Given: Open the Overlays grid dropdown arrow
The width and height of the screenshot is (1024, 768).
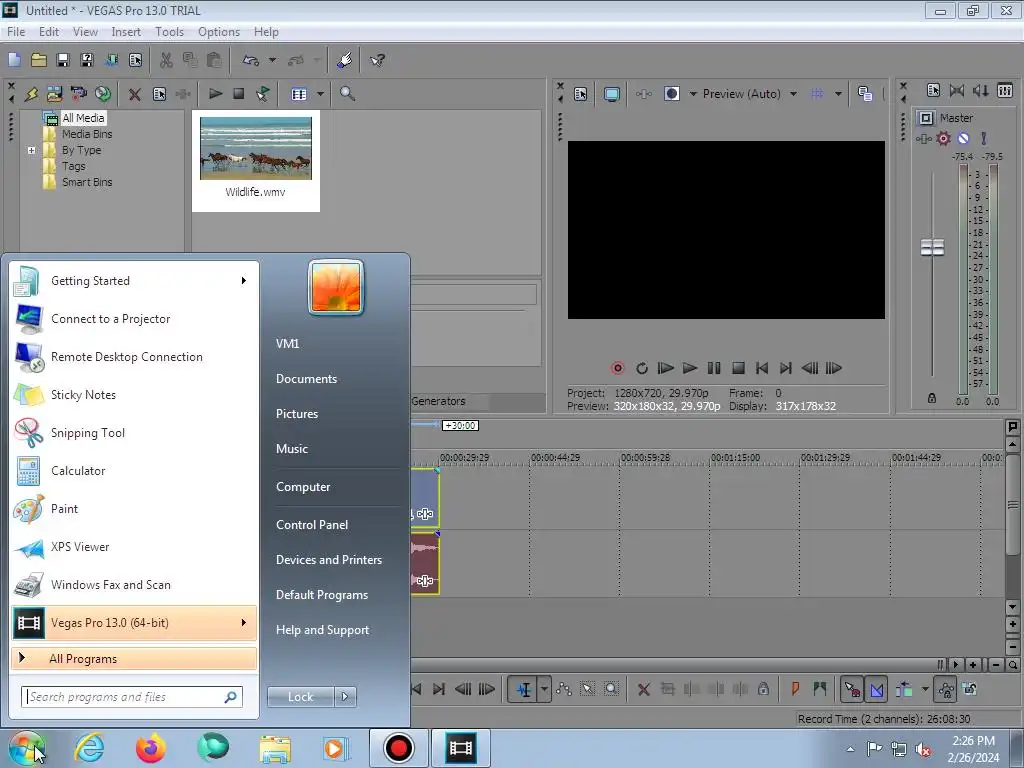Looking at the screenshot, I should (x=838, y=94).
